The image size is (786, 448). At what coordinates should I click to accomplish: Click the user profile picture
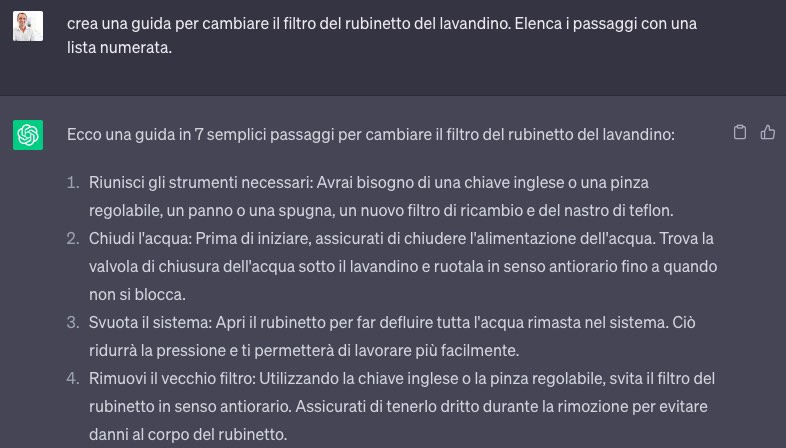tap(28, 26)
